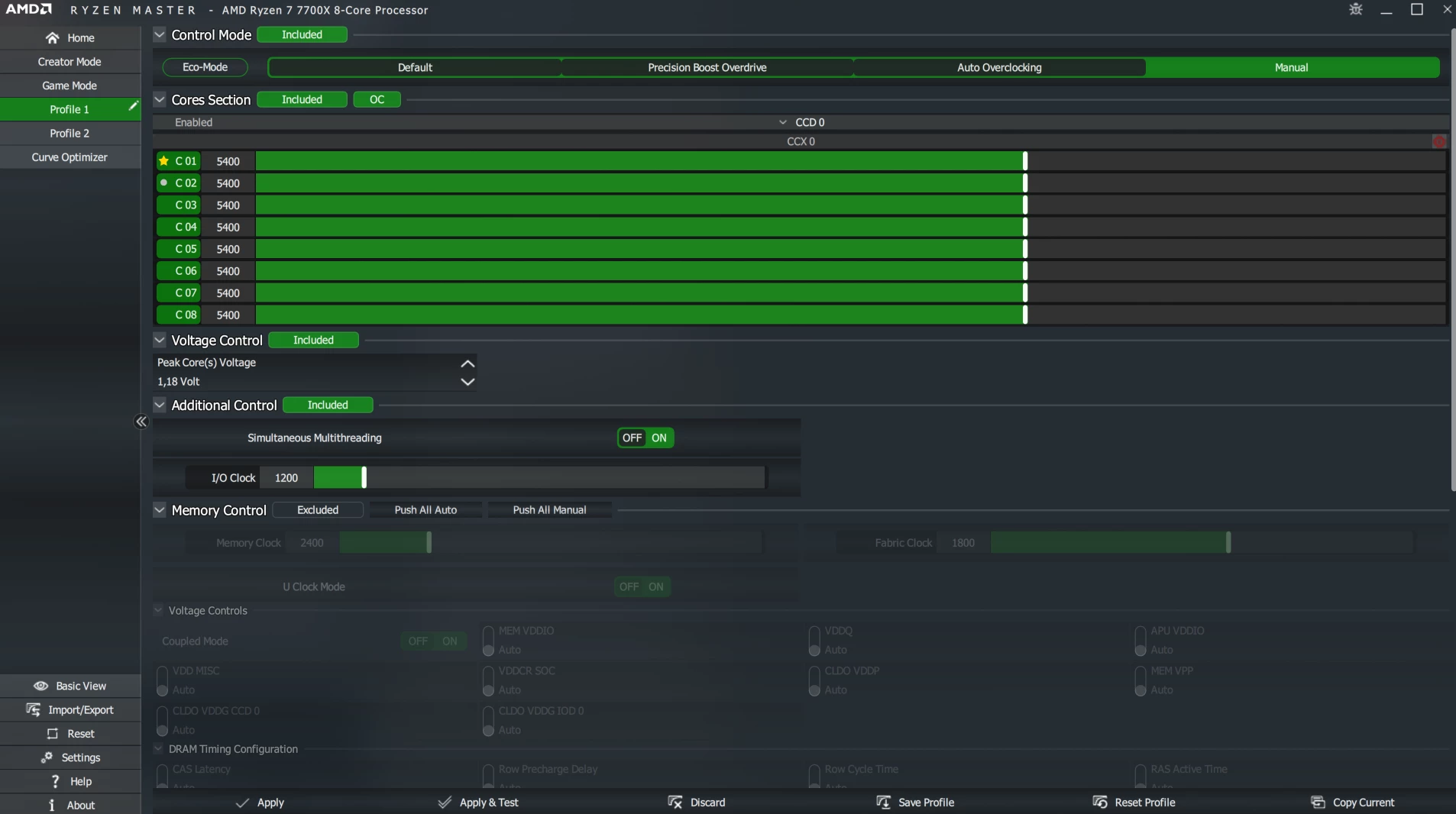This screenshot has height=814, width=1456.
Task: Toggle Memory Control Excluded button
Action: [x=318, y=509]
